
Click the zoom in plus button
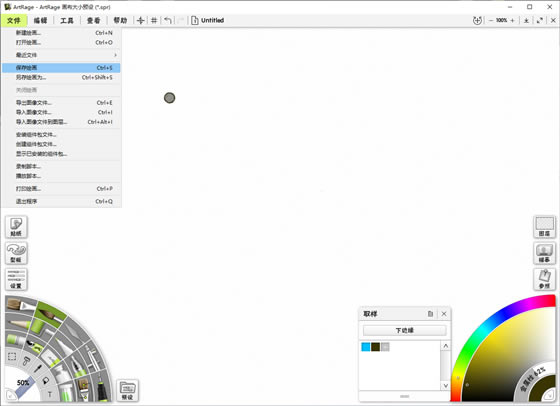point(512,20)
